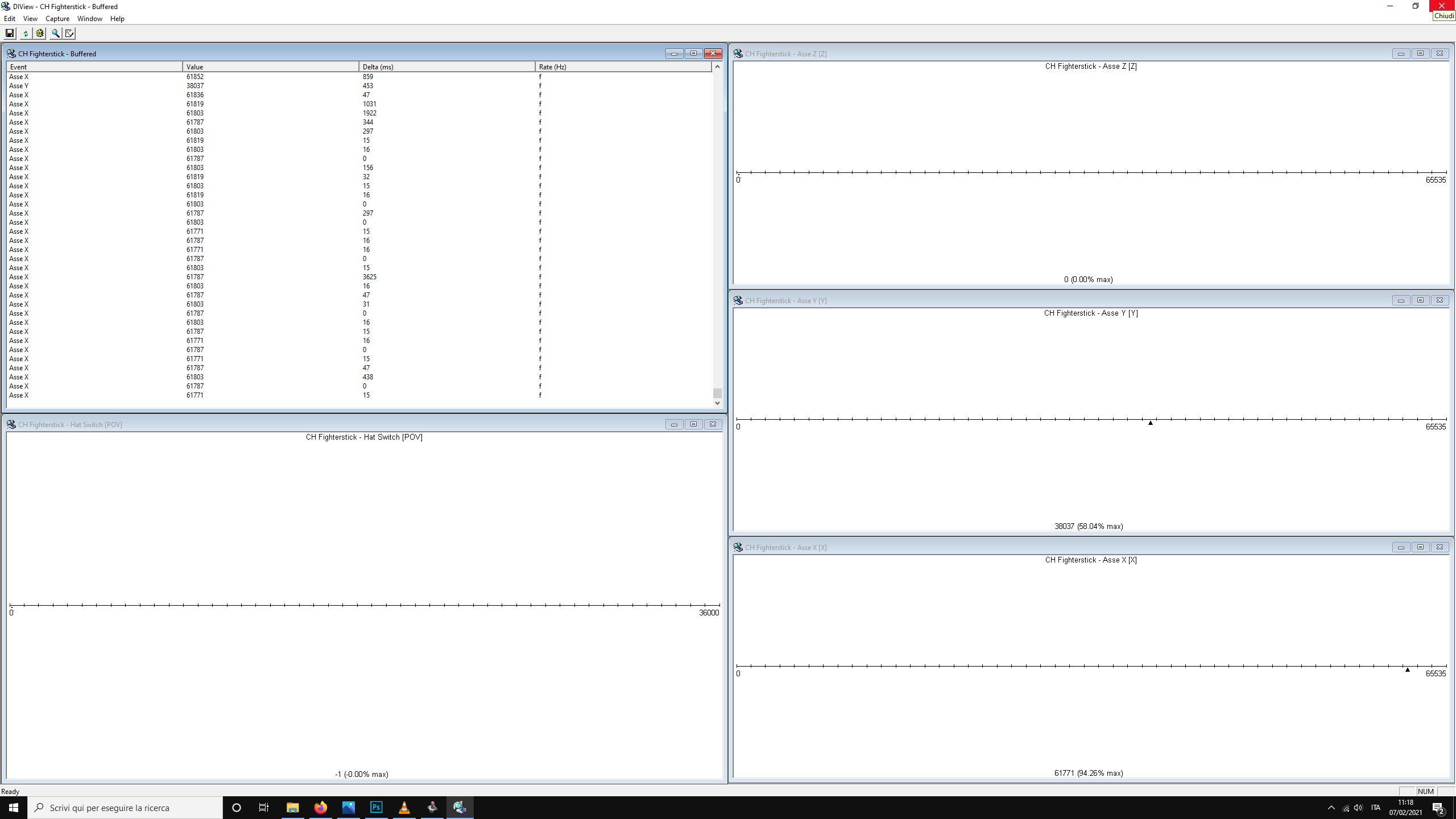1456x819 pixels.
Task: Sort by the Delta (ms) column header
Action: [447, 67]
